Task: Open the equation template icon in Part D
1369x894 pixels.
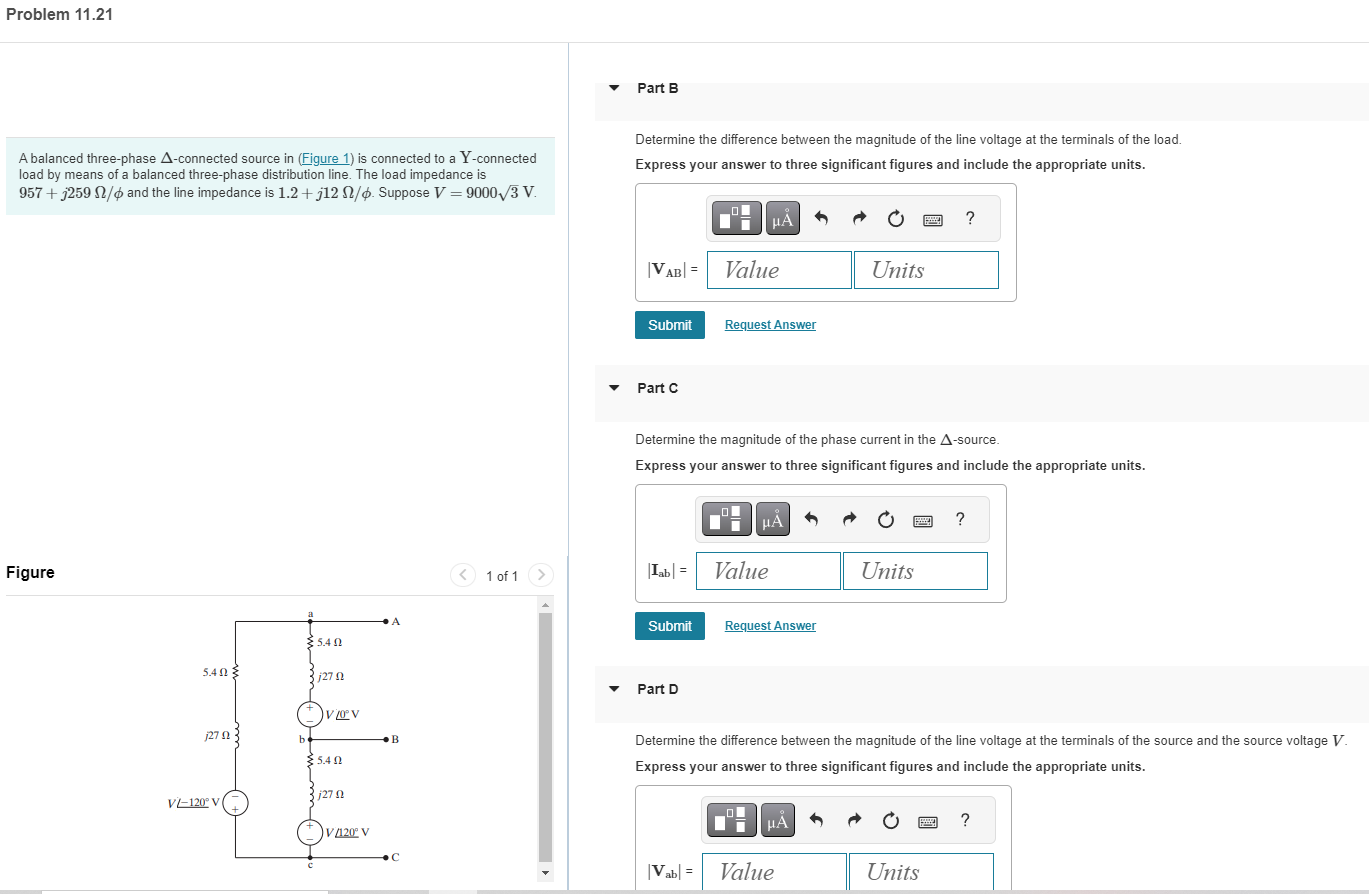Action: point(731,820)
